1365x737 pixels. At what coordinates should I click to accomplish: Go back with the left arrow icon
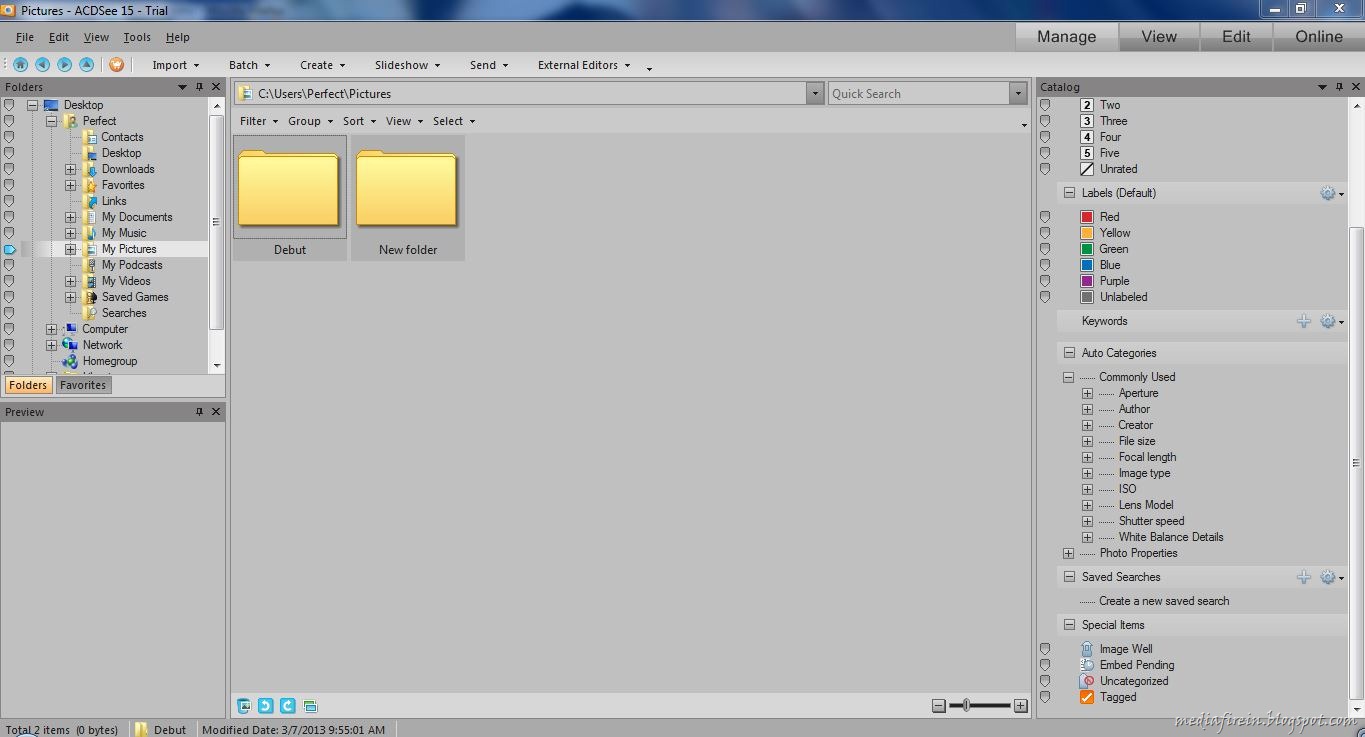coord(42,65)
